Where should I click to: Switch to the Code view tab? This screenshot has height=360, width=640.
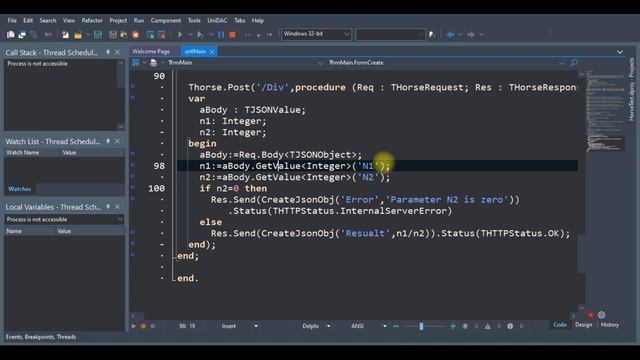[560, 325]
